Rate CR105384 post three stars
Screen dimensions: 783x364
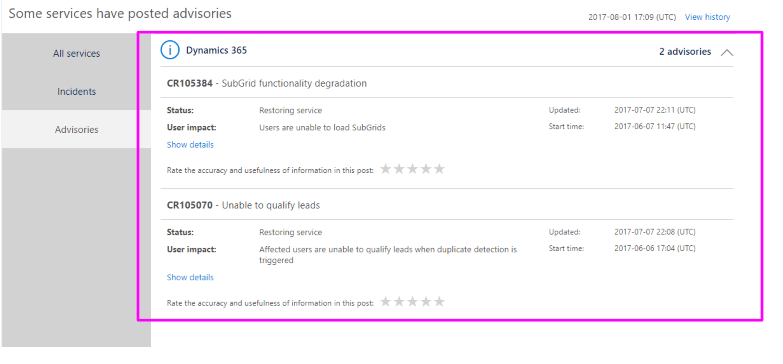coord(412,169)
